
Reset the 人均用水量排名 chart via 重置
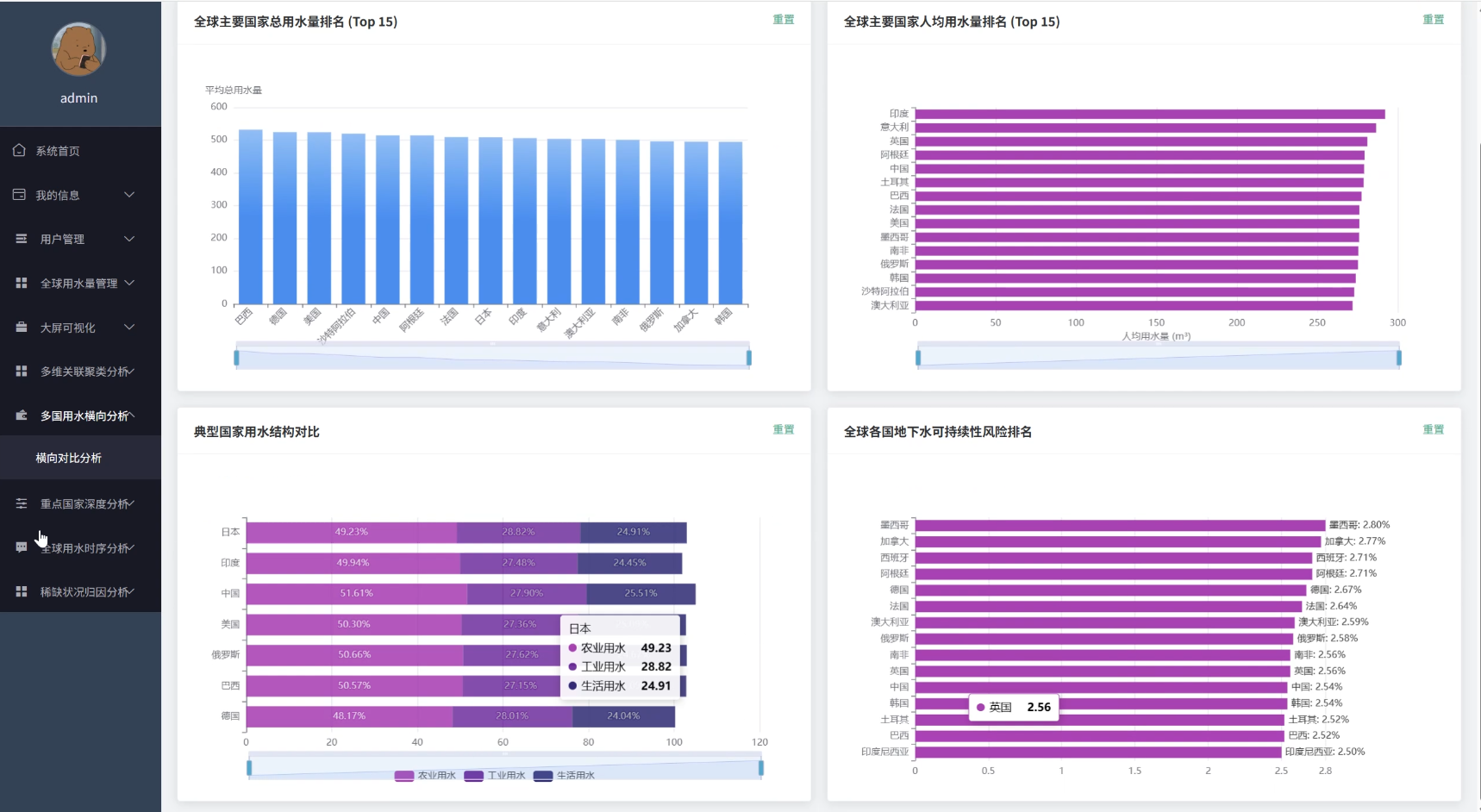(1434, 20)
